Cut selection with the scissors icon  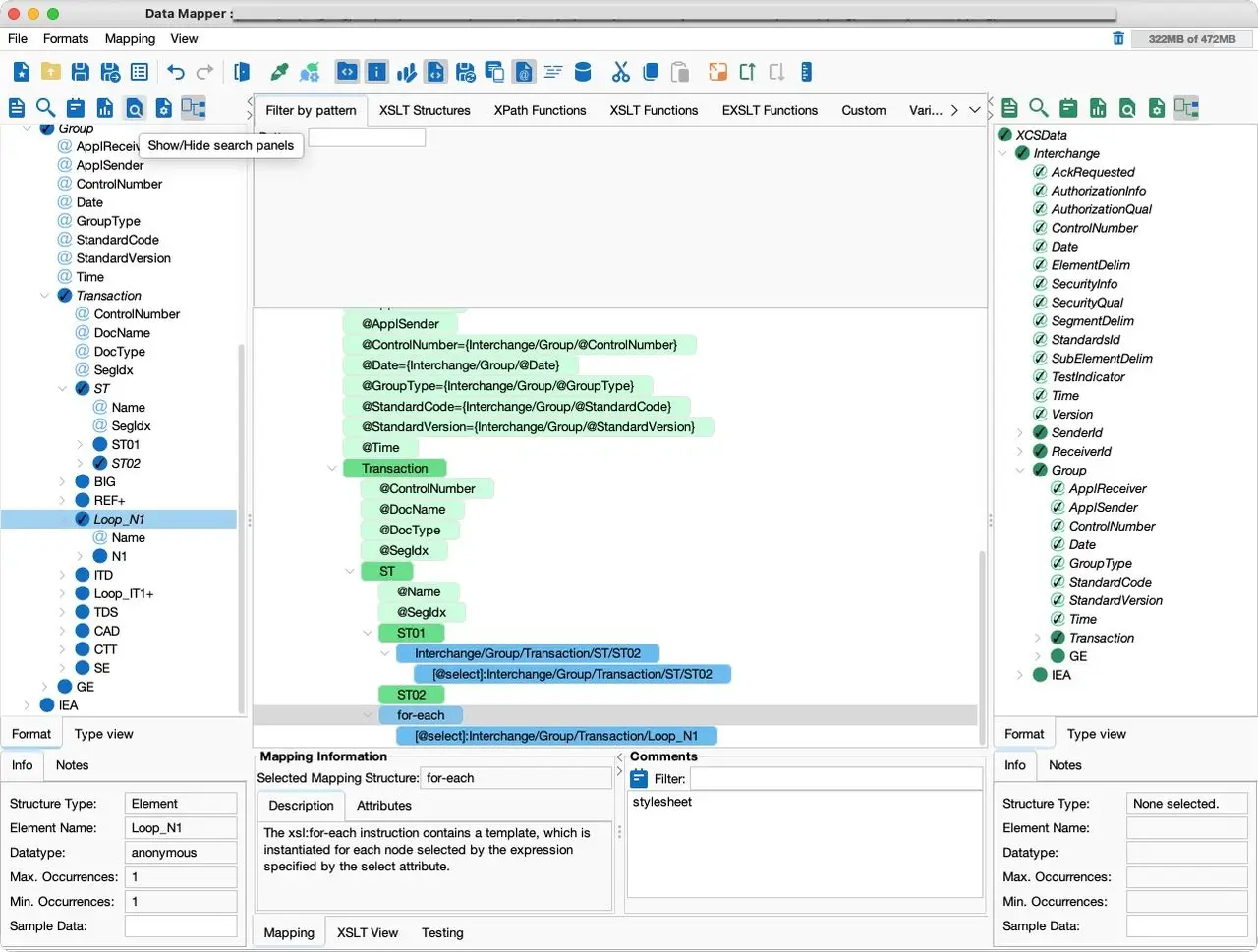tap(620, 72)
